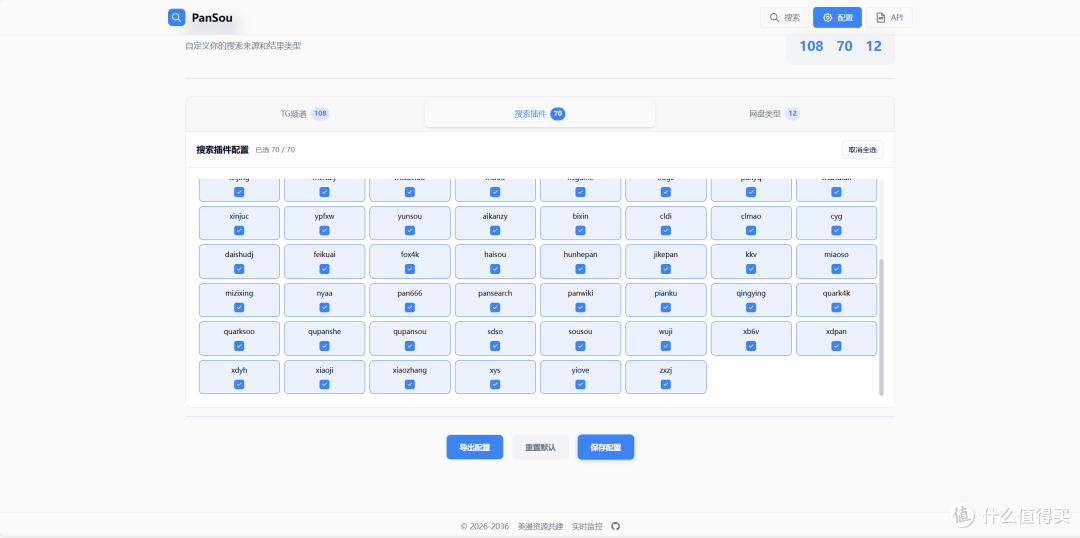Disable the panwiki plugin checkbox

[581, 307]
